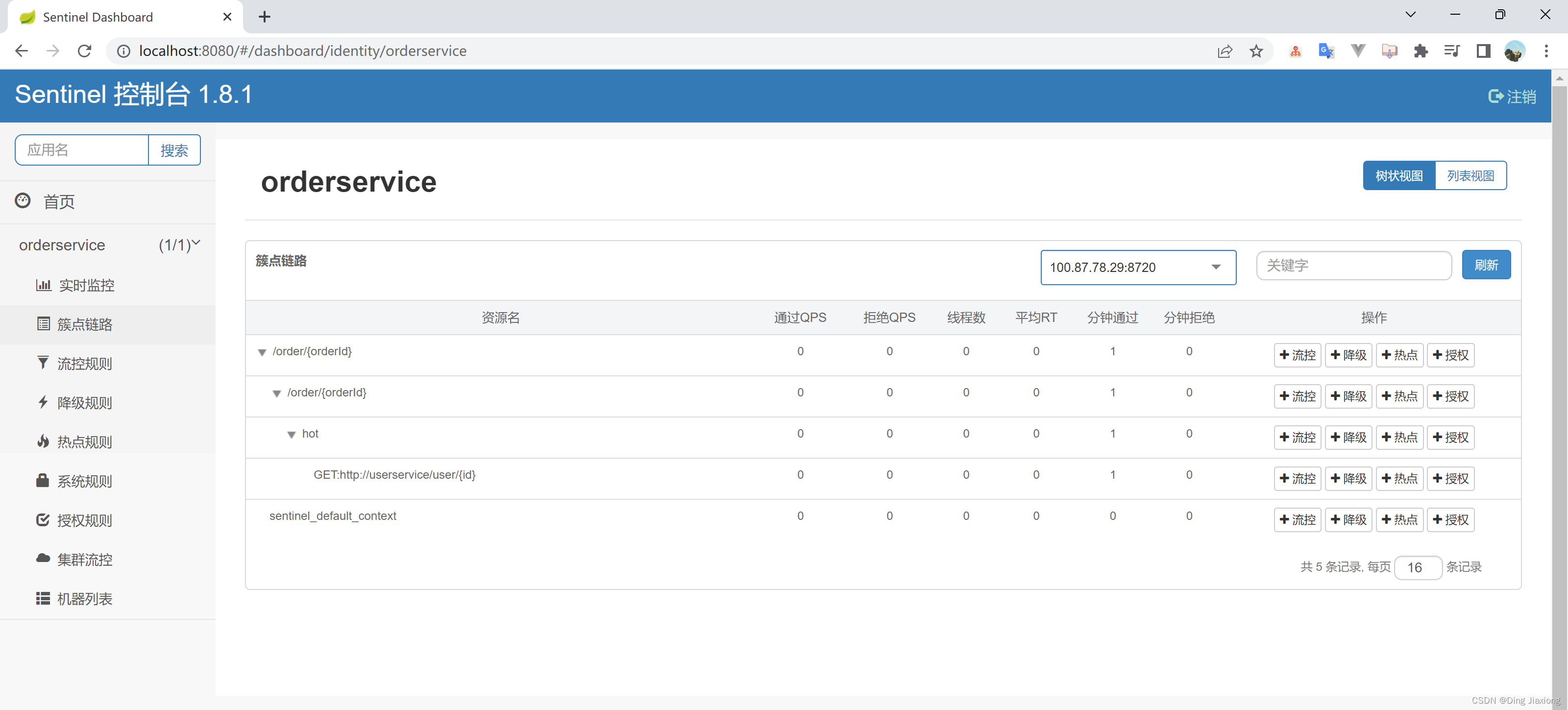Viewport: 1568px width, 710px height.
Task: Add 授权 rule for GET userservice row
Action: coord(1450,479)
